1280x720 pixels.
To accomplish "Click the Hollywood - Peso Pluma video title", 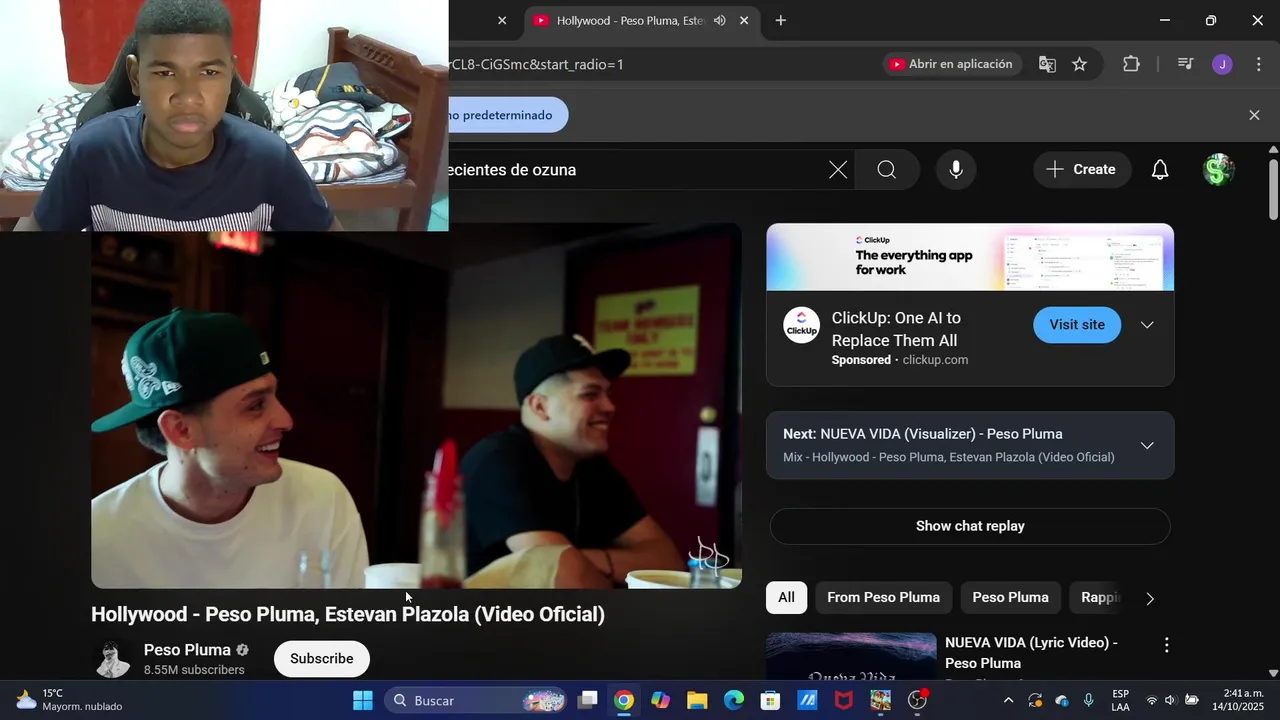I will [348, 614].
